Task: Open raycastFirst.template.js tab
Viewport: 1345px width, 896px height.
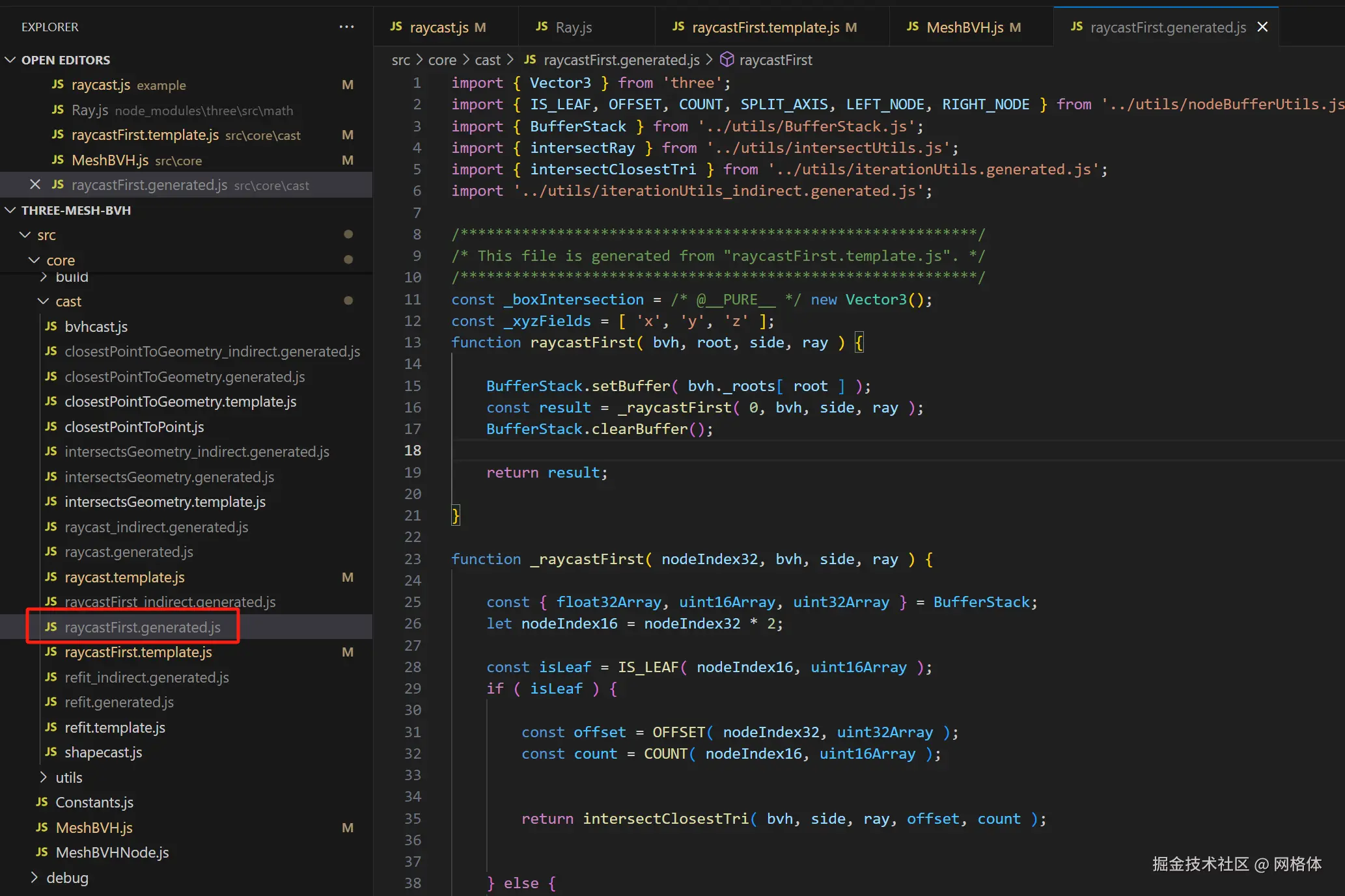Action: [765, 27]
